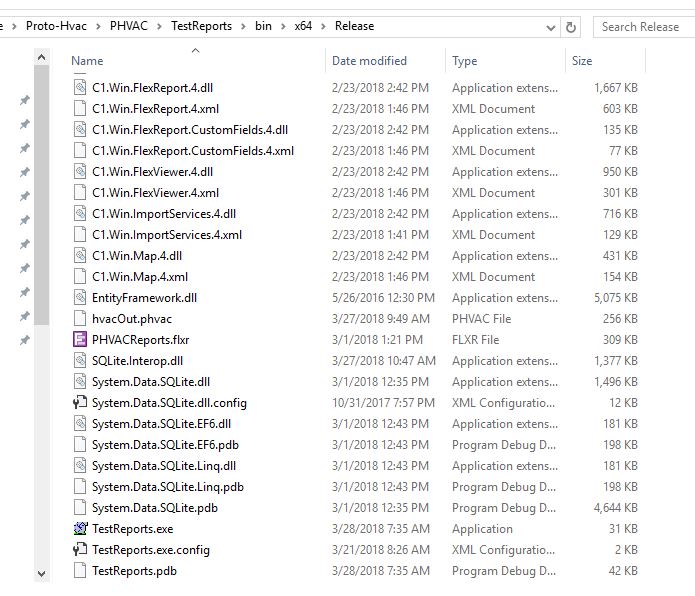Open the address bar history dropdown
This screenshot has height=596, width=695.
click(551, 28)
